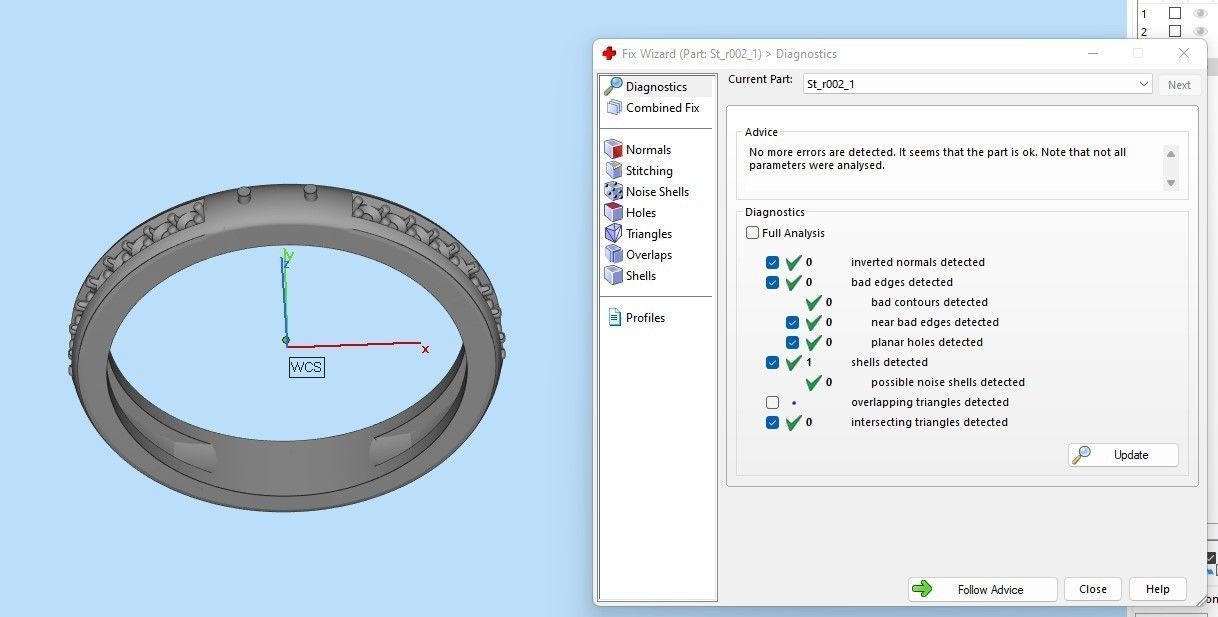Click the Combined Fix cube icon
This screenshot has width=1218, height=617.
(x=614, y=108)
